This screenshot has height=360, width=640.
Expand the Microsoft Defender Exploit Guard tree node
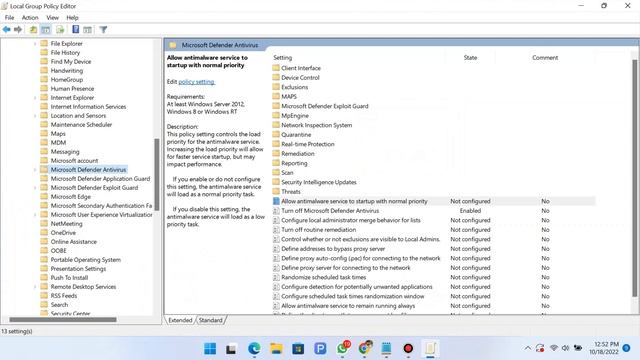35,188
